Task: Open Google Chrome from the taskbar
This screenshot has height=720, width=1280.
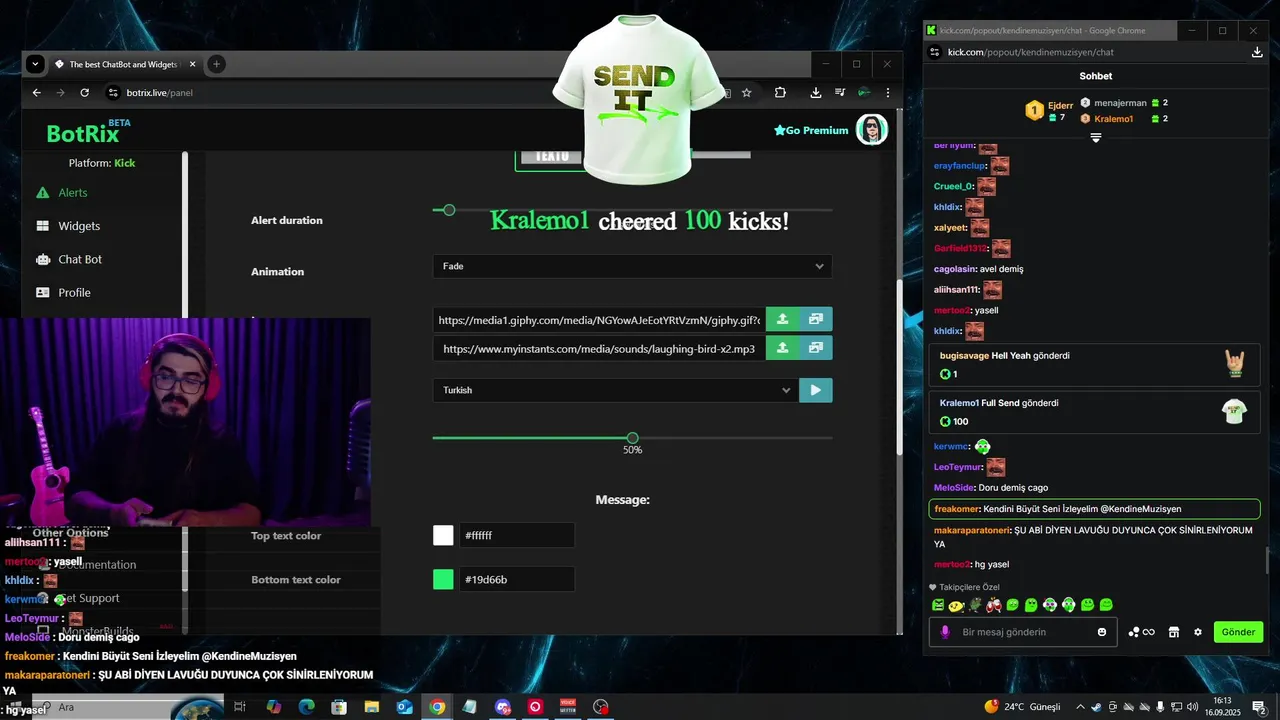Action: pyautogui.click(x=437, y=707)
